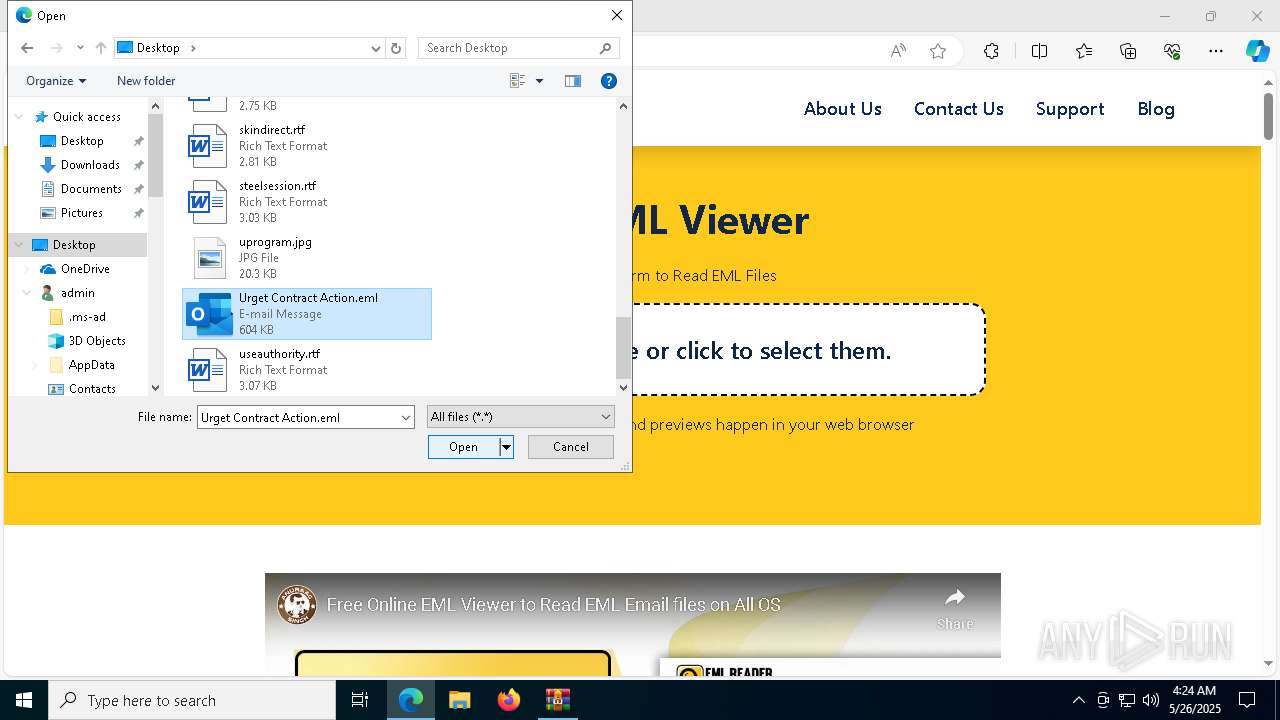The height and width of the screenshot is (720, 1280).
Task: Open Edge Settings and more menu
Action: coord(1216,51)
